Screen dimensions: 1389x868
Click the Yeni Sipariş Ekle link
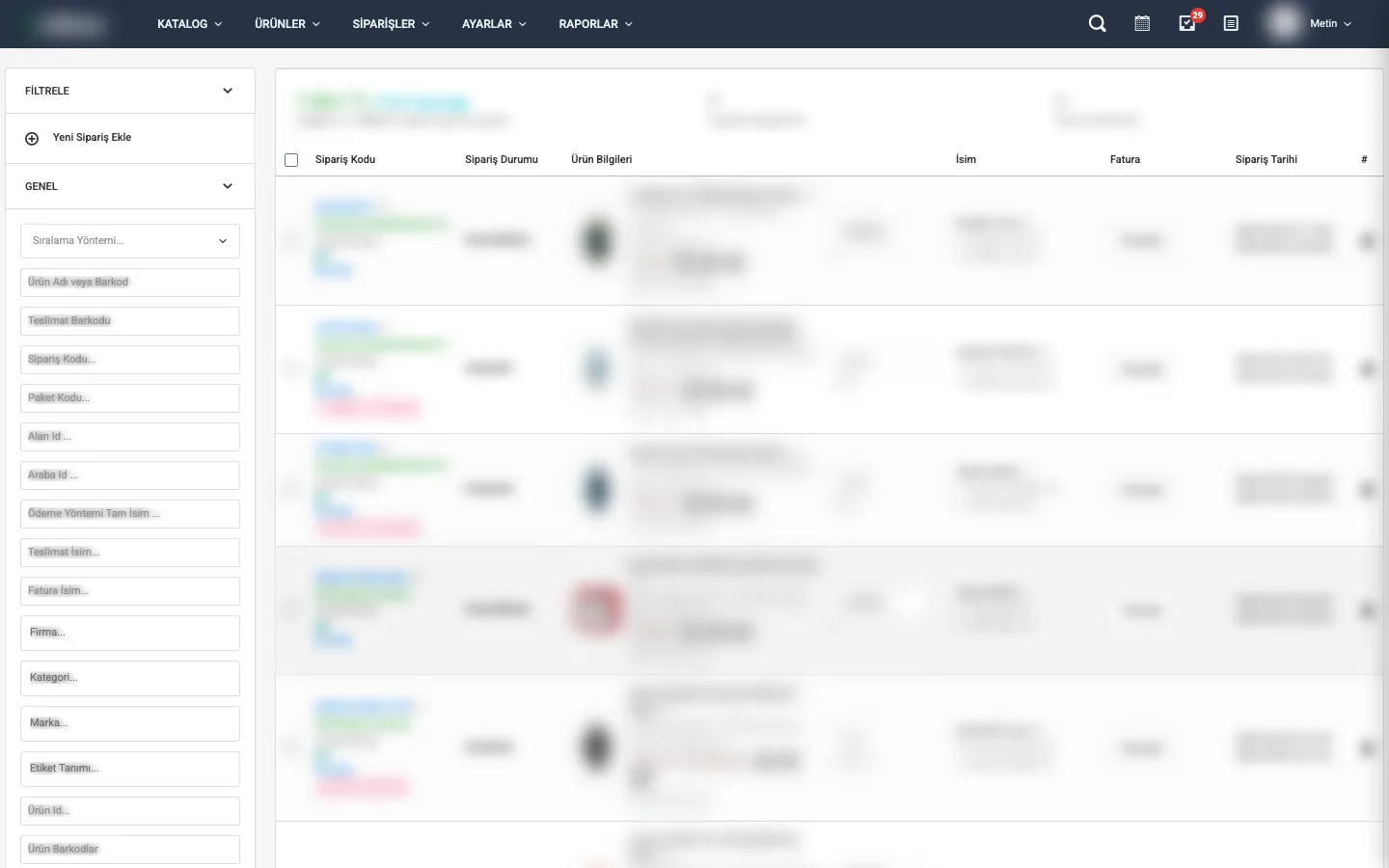tap(92, 138)
